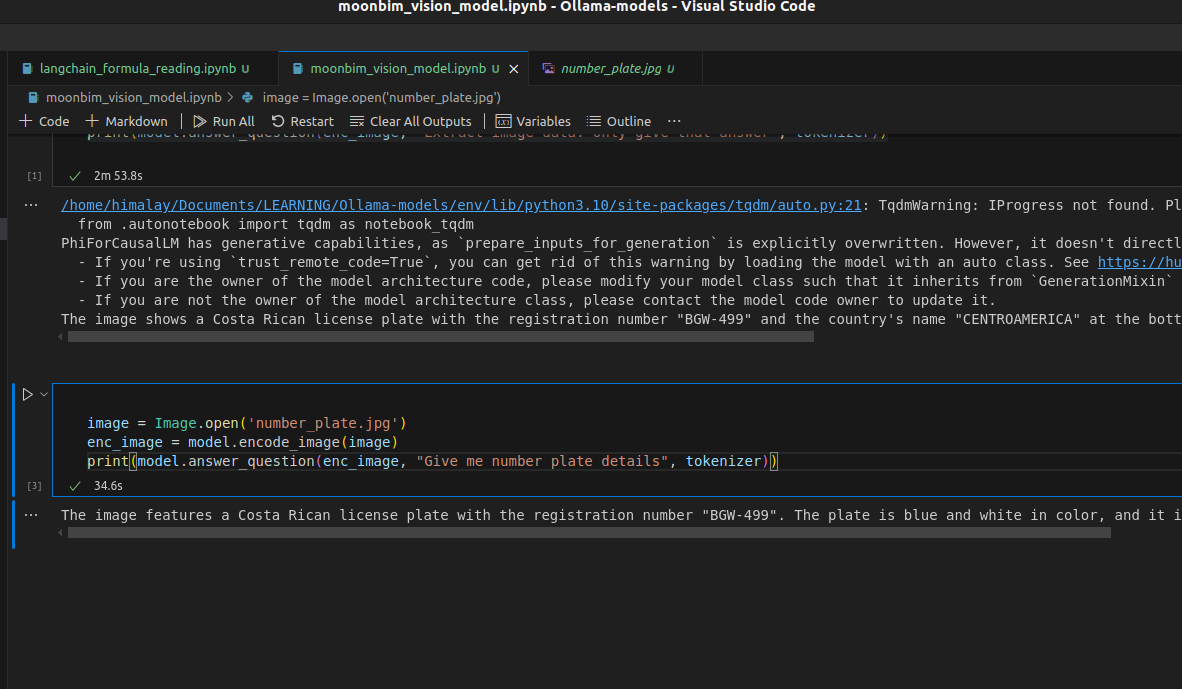
Task: Open run options dropdown beside cell play button
Action: pos(43,395)
